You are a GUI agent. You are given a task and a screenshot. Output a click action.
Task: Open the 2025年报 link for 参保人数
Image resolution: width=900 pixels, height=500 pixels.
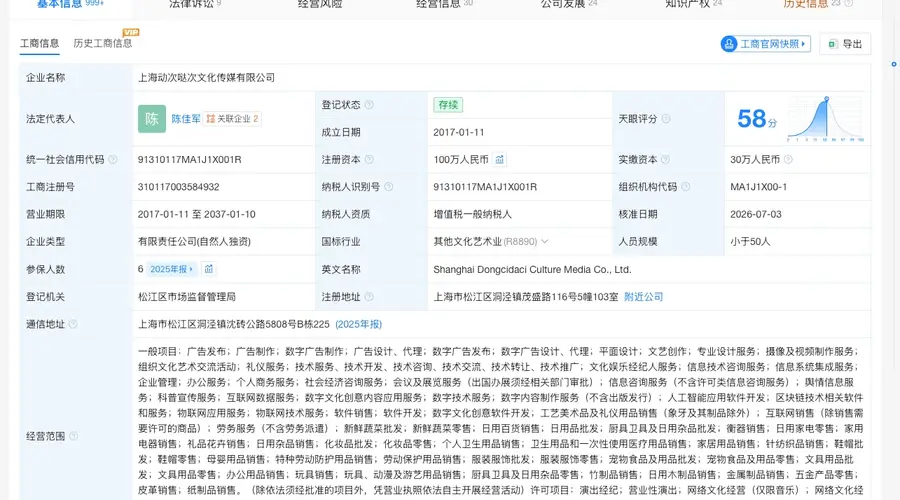click(171, 269)
